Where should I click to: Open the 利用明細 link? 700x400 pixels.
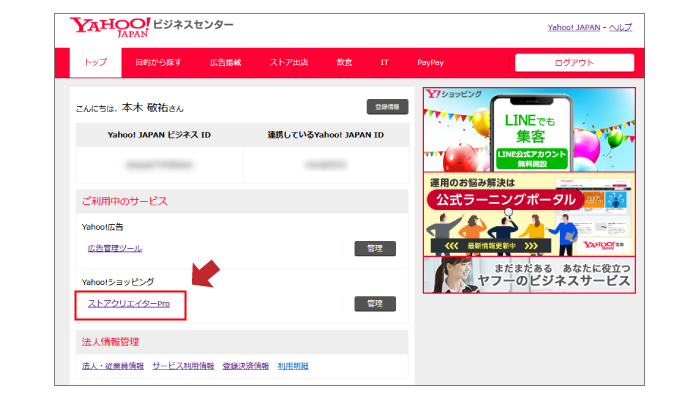pos(293,366)
